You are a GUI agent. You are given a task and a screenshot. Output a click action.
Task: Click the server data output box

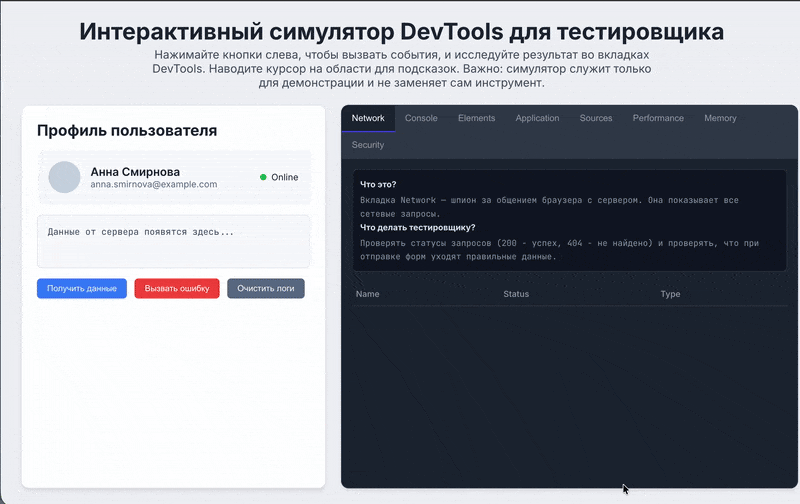coord(173,241)
